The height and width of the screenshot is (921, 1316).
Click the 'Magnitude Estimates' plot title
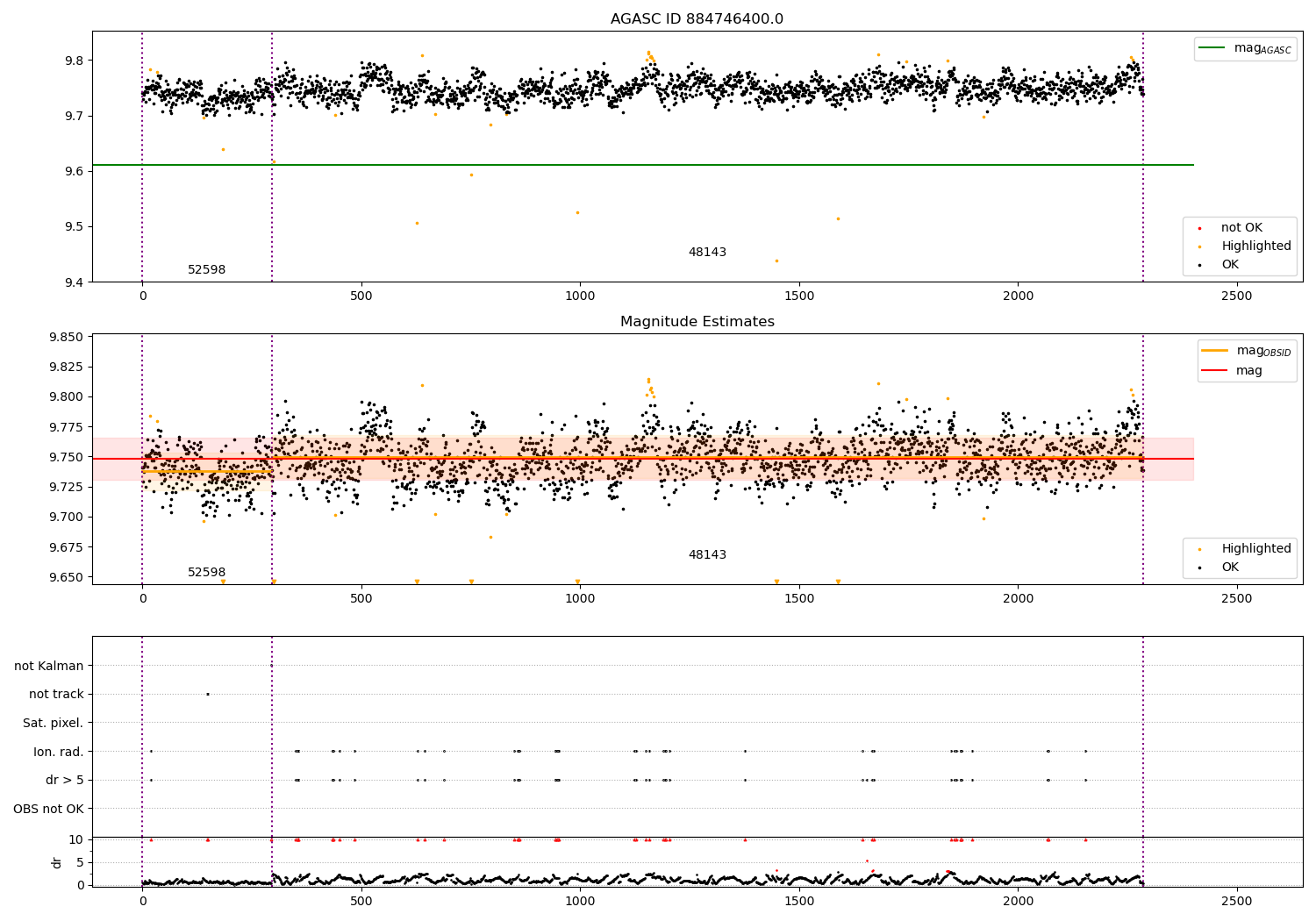pos(697,322)
